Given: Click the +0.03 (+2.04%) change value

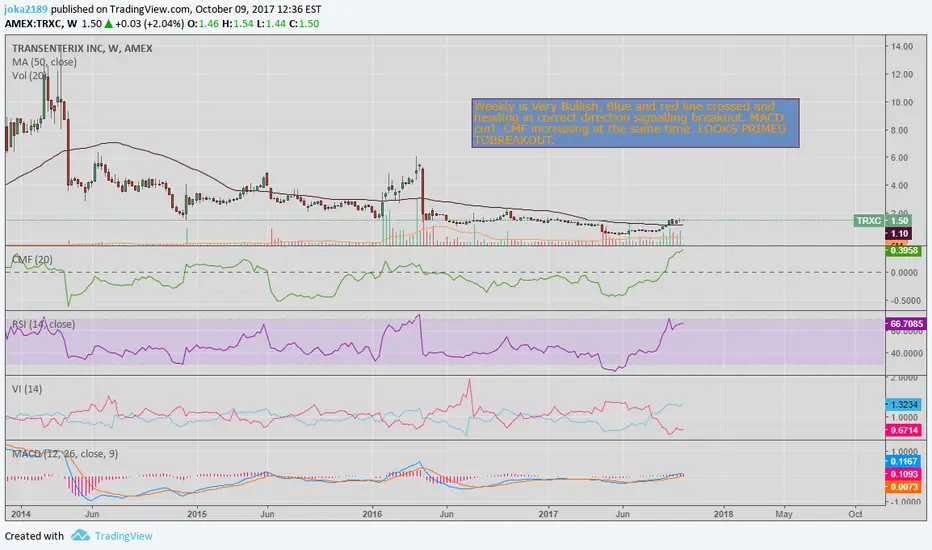Looking at the screenshot, I should pyautogui.click(x=150, y=24).
